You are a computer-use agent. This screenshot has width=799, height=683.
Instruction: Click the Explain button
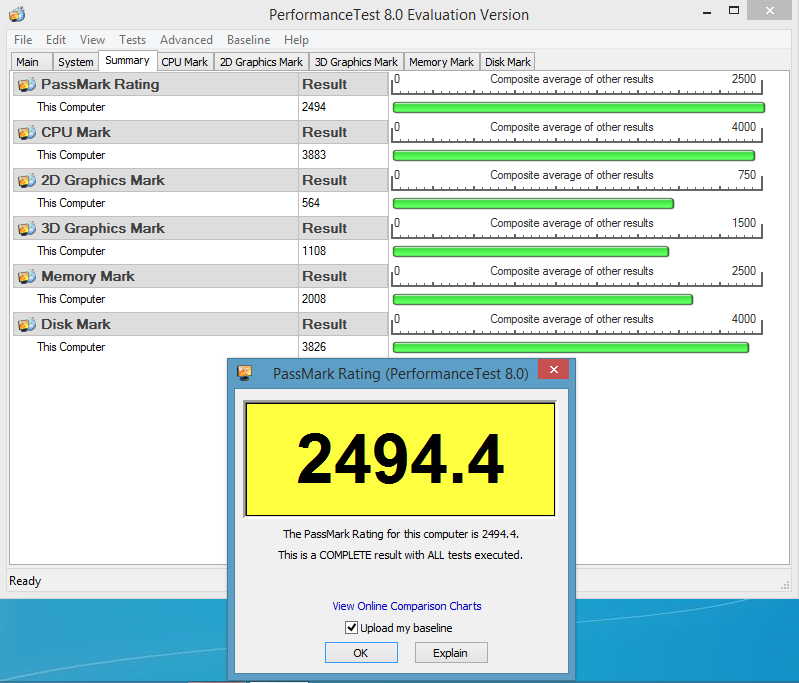point(450,652)
